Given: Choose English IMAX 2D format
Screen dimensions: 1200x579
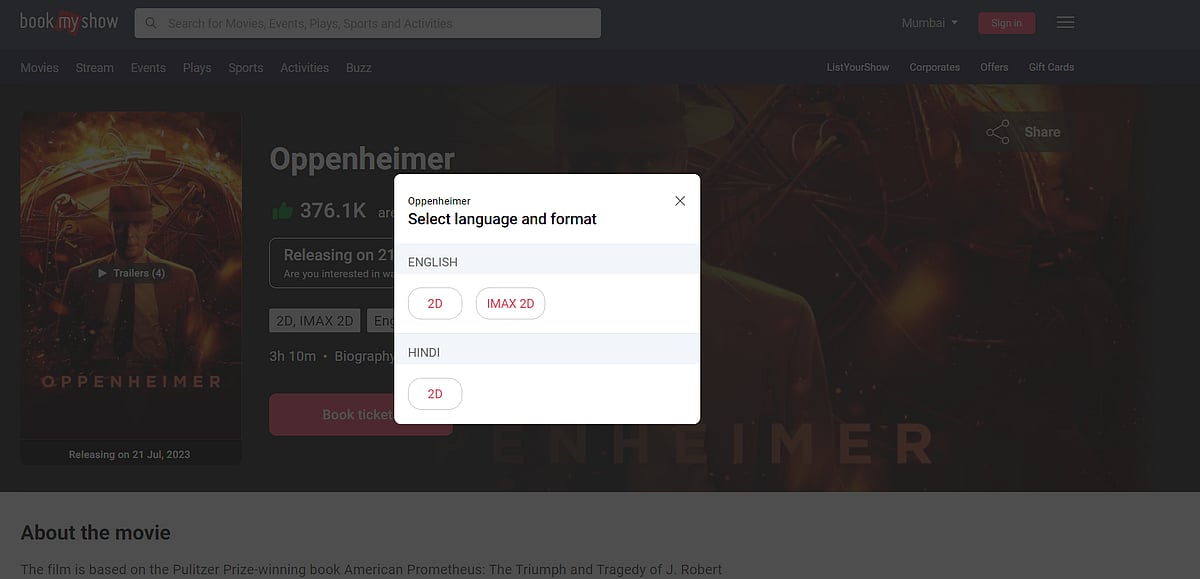Looking at the screenshot, I should (510, 303).
